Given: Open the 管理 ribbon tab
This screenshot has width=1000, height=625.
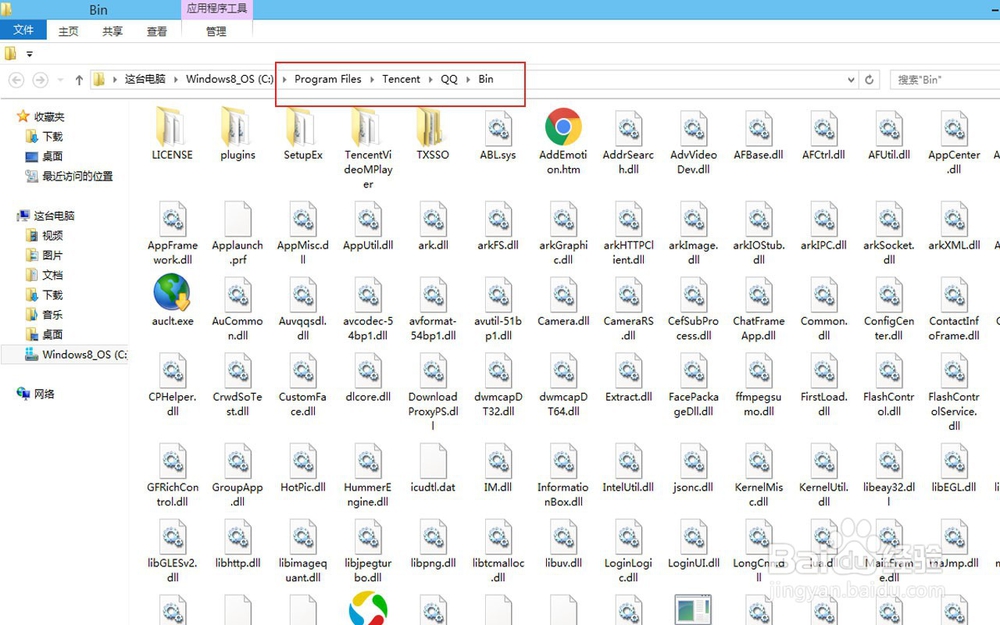Looking at the screenshot, I should [x=216, y=31].
